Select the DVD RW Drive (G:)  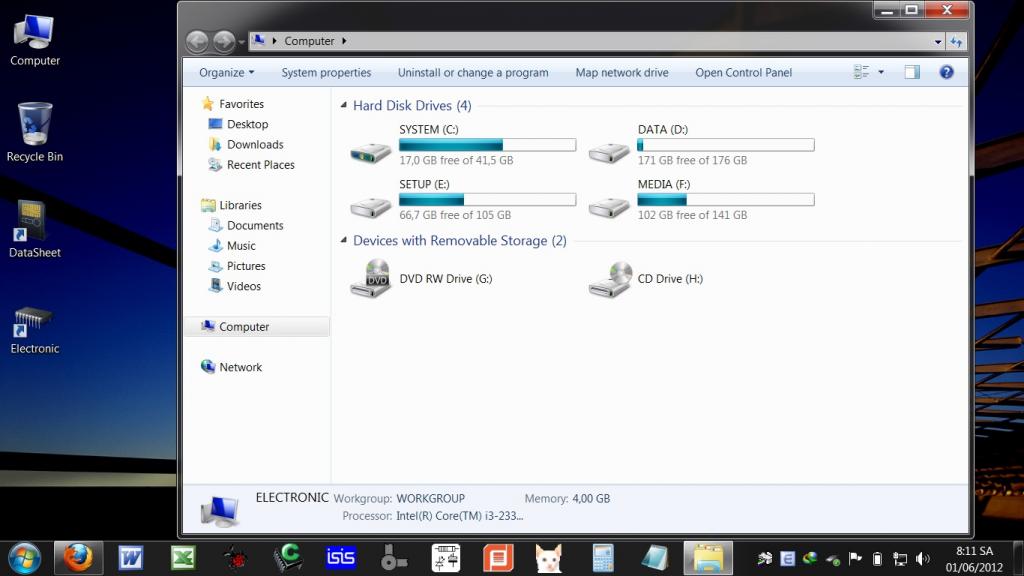(x=421, y=279)
